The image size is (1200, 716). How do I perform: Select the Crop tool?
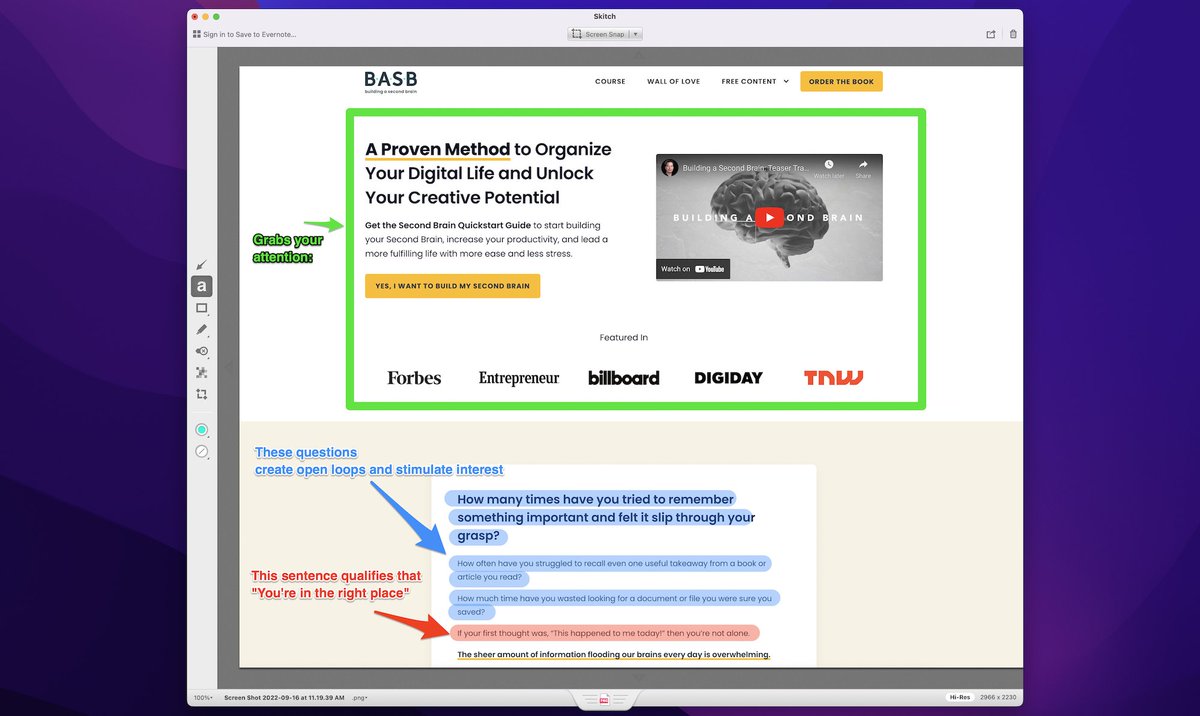point(201,394)
